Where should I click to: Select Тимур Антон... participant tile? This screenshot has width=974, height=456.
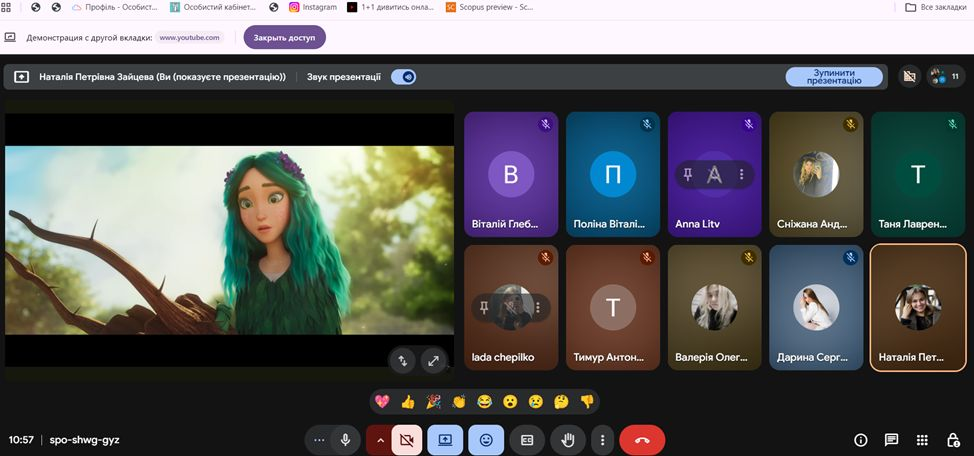[x=613, y=308]
